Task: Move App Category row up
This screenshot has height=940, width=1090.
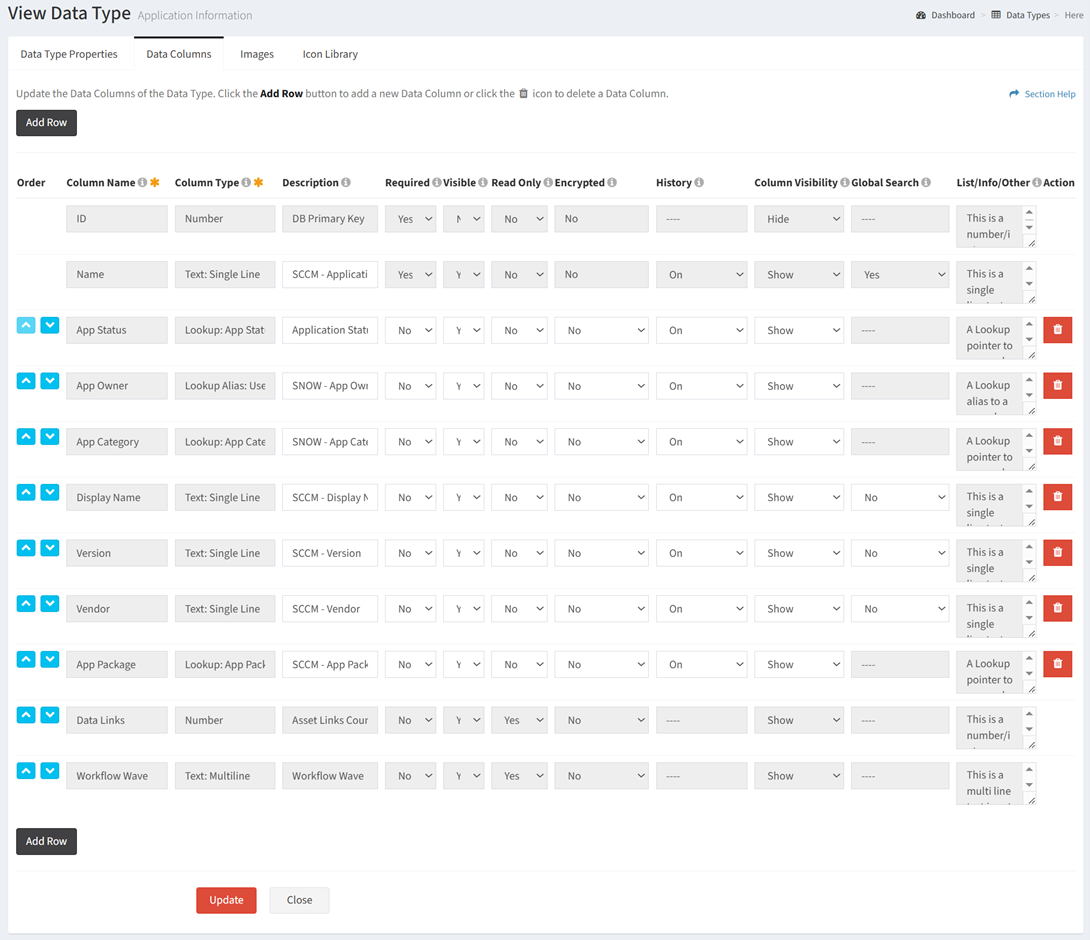Action: click(x=26, y=437)
